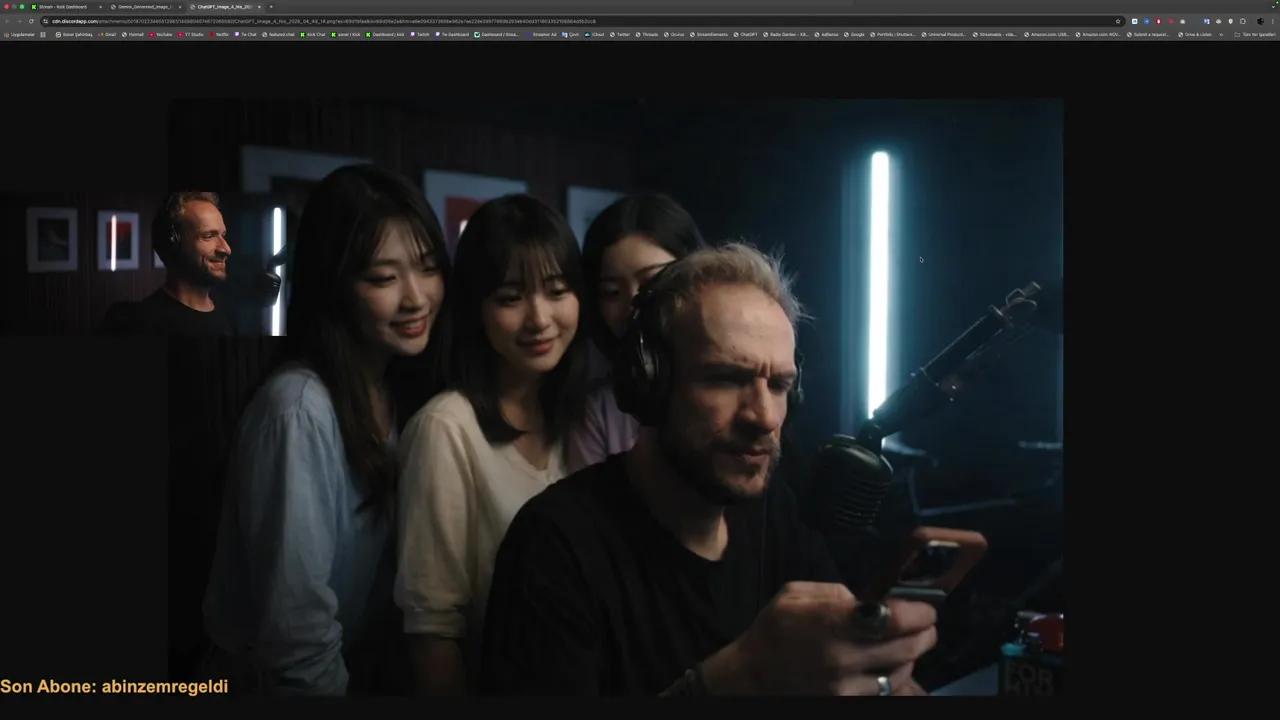This screenshot has height=720, width=1280.
Task: Open a new browser tab with plus button
Action: tap(271, 7)
